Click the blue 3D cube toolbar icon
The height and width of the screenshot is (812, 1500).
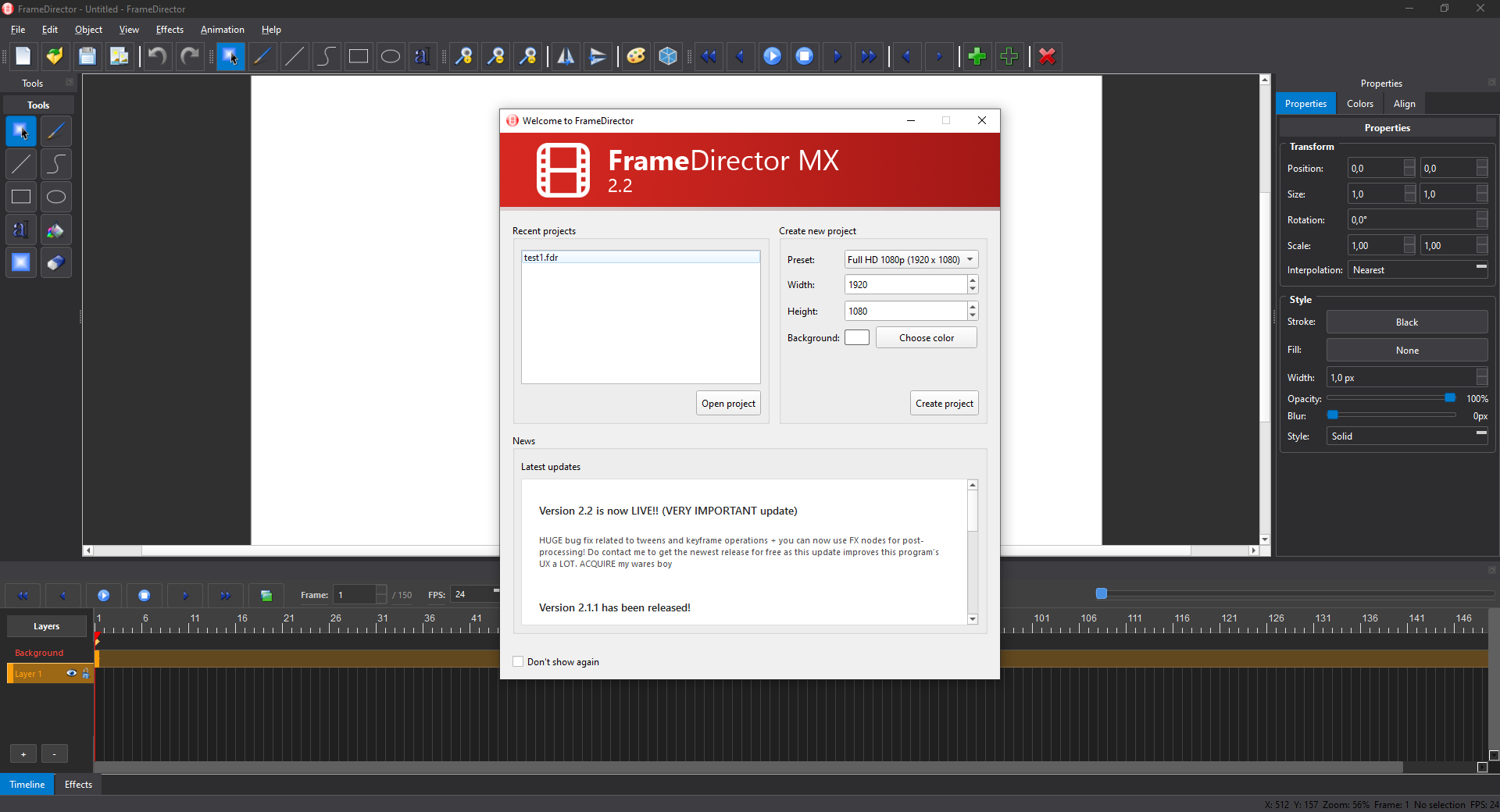(668, 56)
